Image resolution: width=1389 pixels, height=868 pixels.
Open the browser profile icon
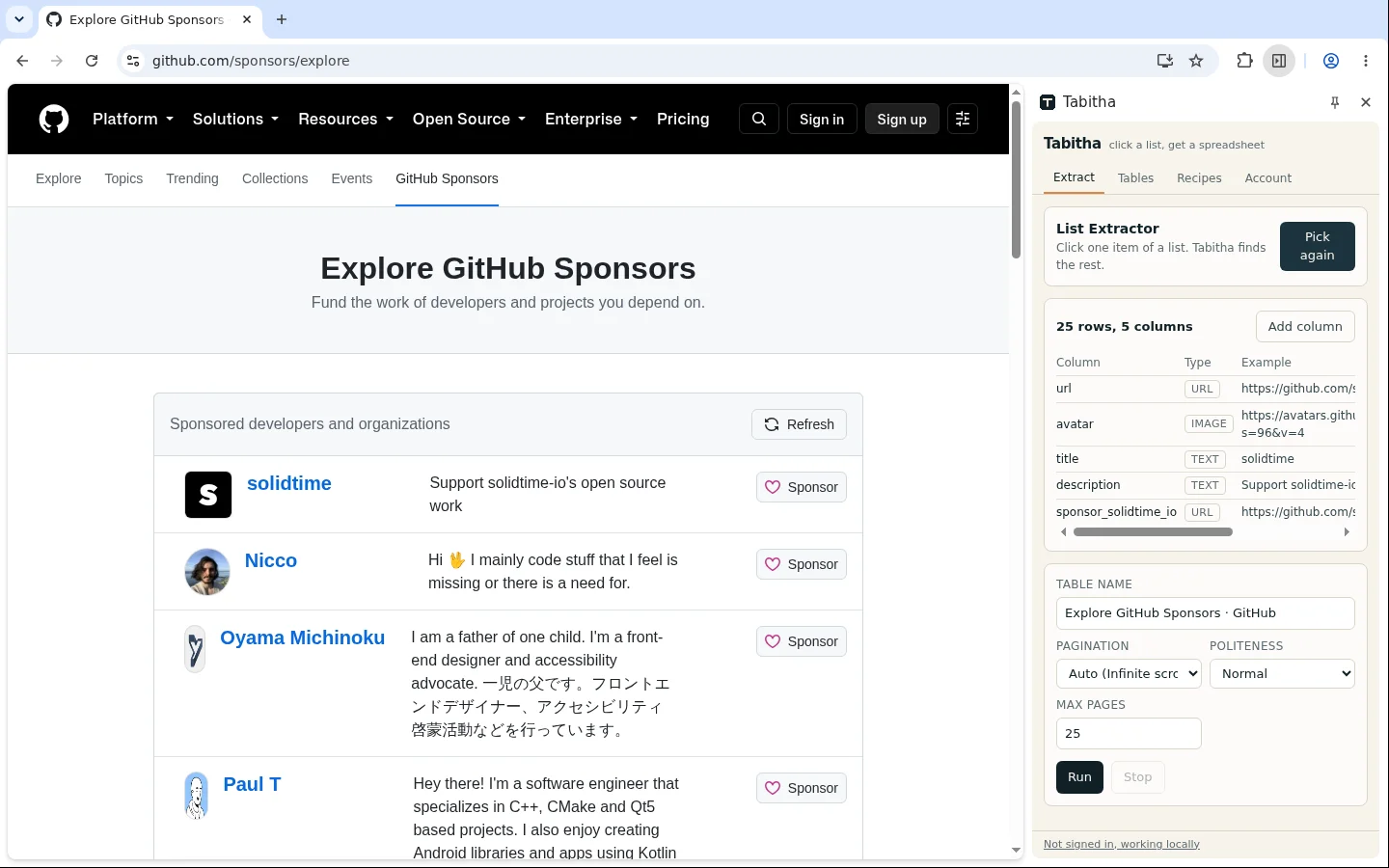coord(1331,61)
